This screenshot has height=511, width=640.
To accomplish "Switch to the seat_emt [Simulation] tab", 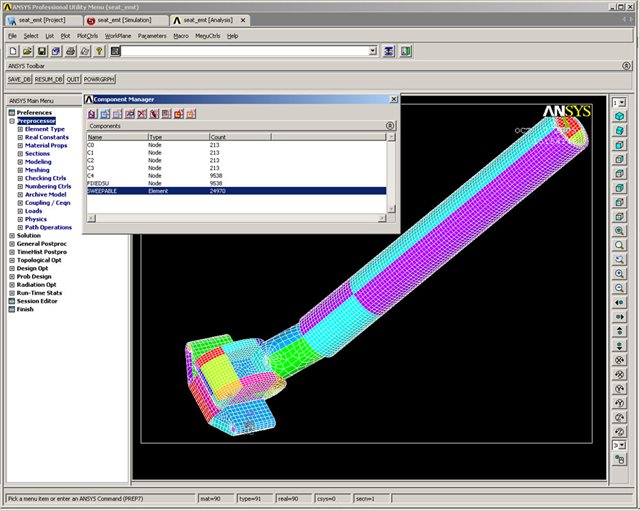I will (x=125, y=20).
